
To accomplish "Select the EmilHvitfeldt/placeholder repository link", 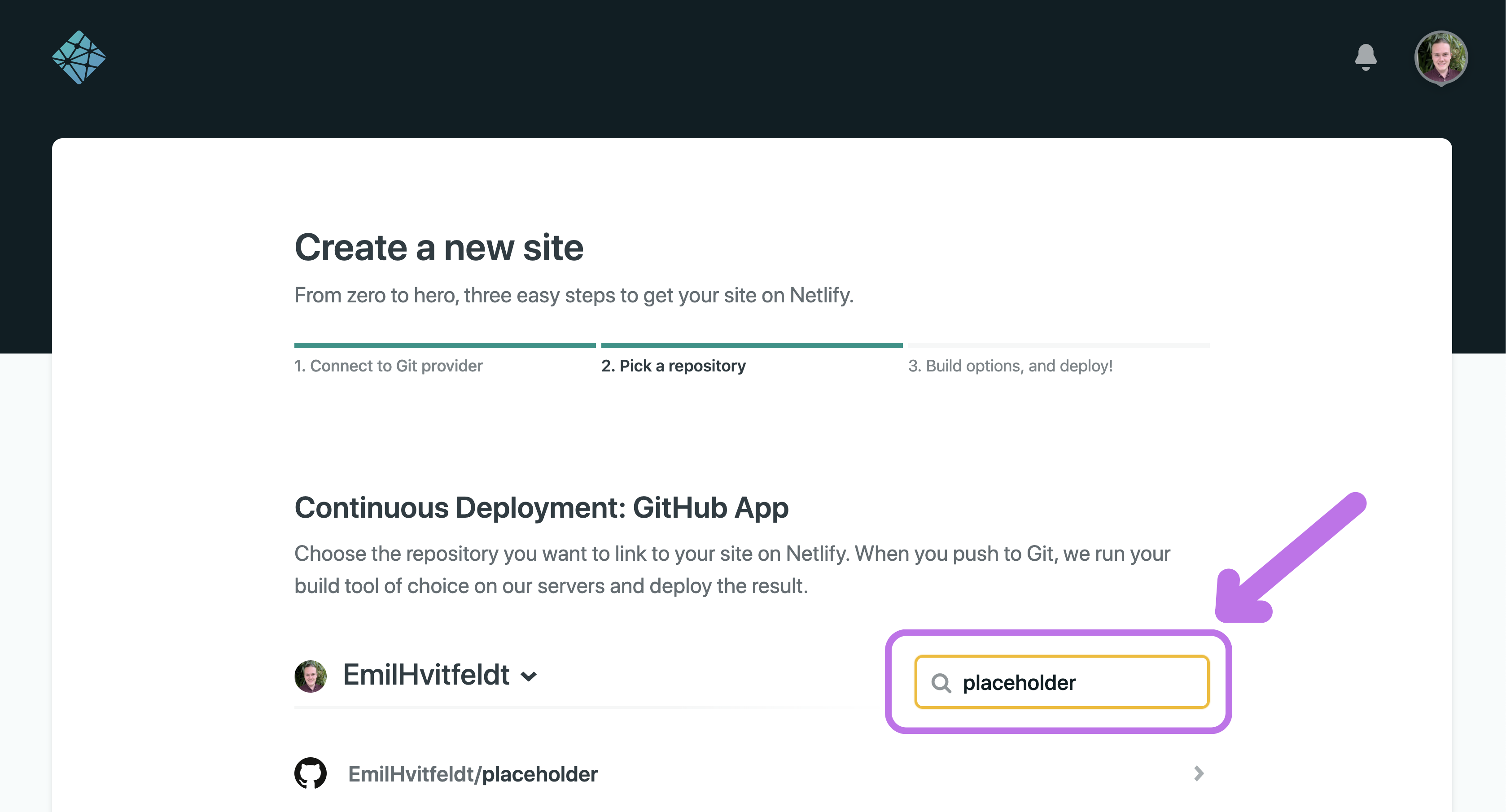I will (x=473, y=774).
